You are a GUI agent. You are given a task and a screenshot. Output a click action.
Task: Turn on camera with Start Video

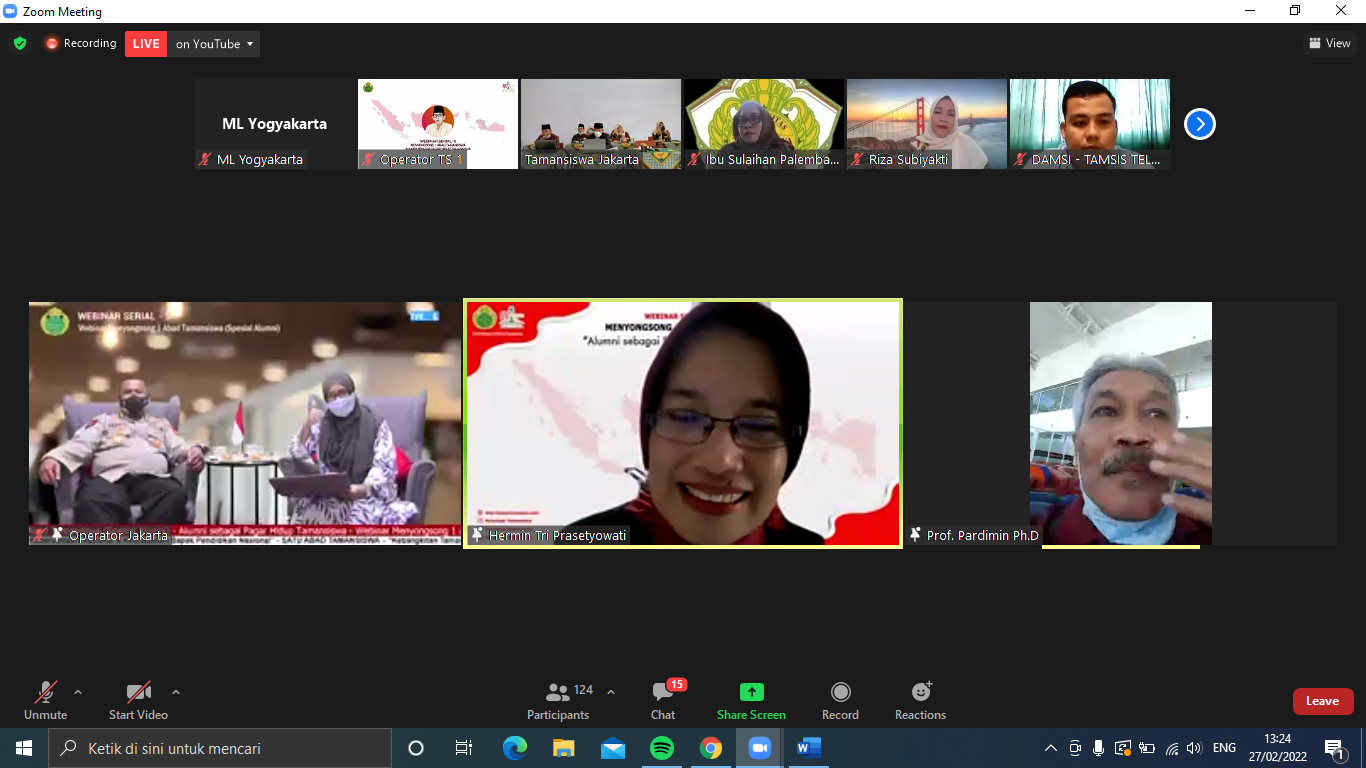(138, 701)
